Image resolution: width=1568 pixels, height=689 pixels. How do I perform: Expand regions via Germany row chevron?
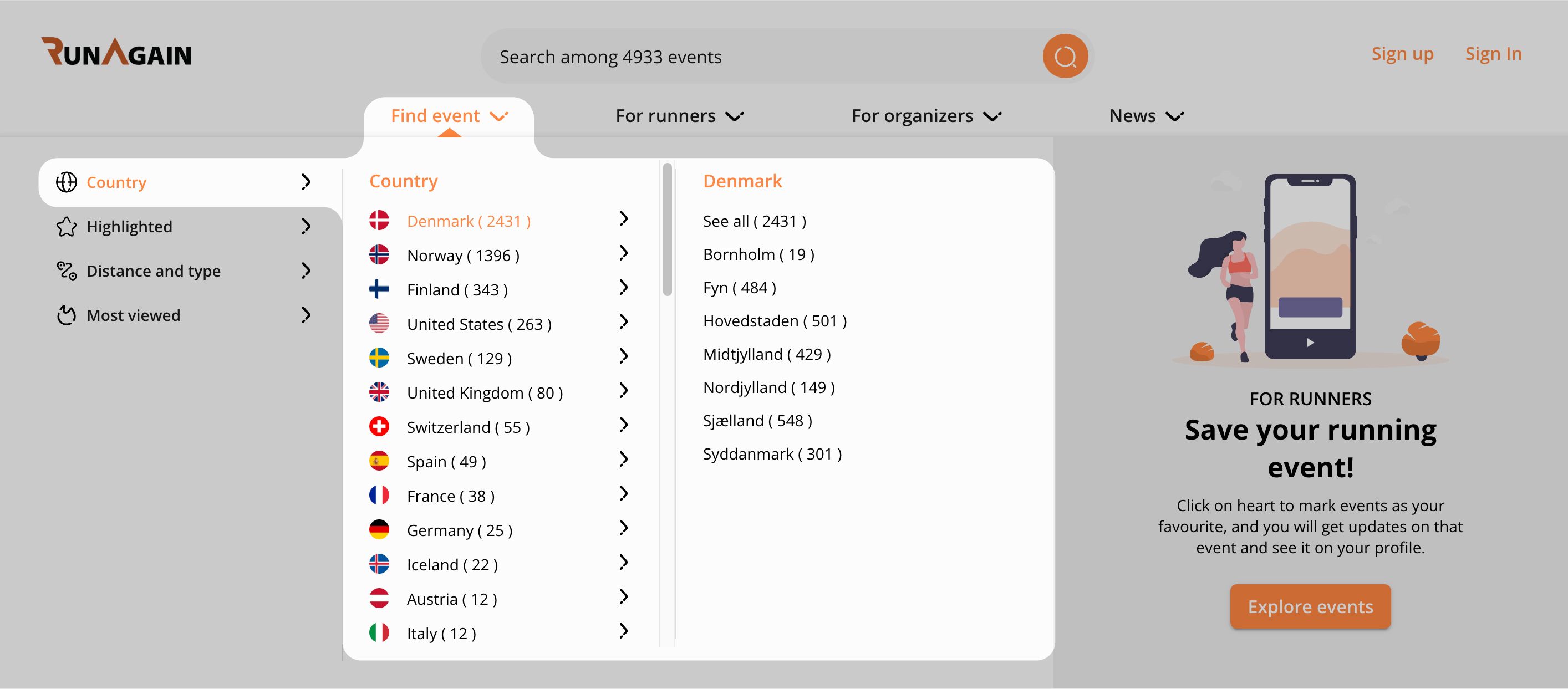pos(623,528)
